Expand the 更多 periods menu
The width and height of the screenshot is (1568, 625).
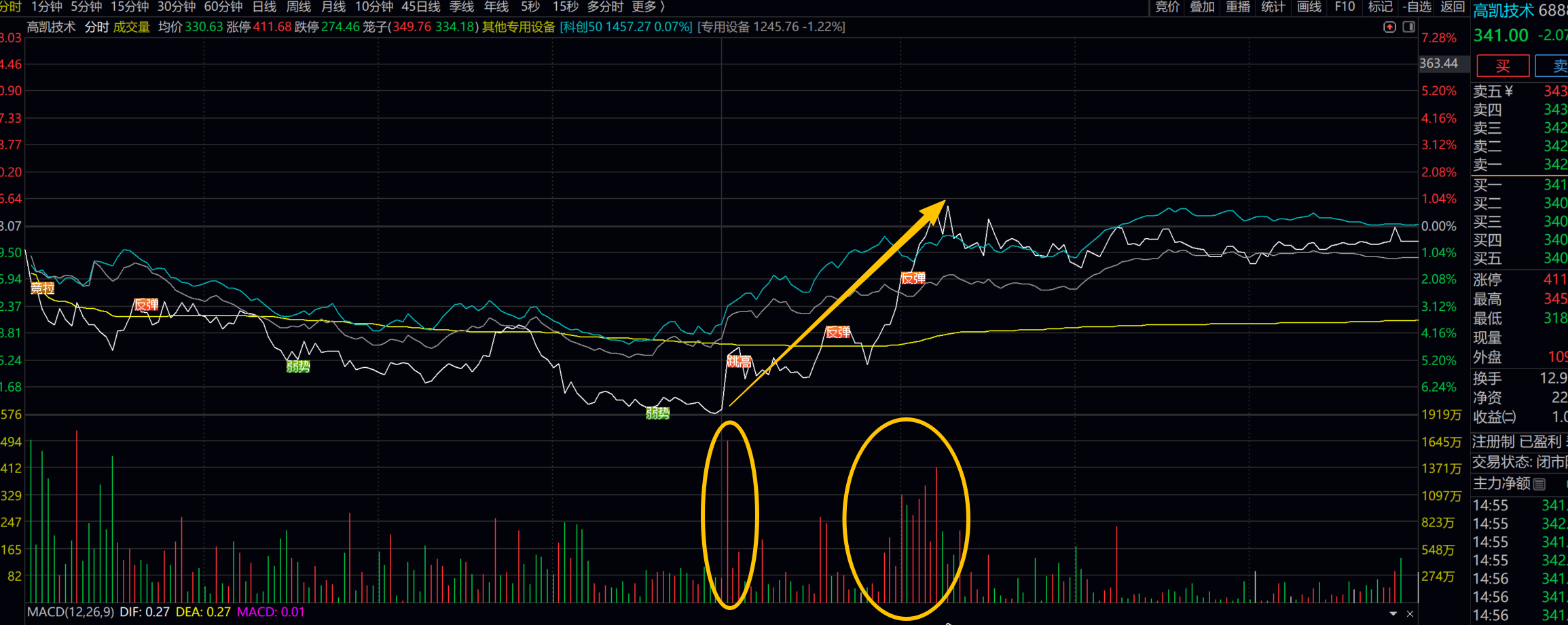pos(648,7)
